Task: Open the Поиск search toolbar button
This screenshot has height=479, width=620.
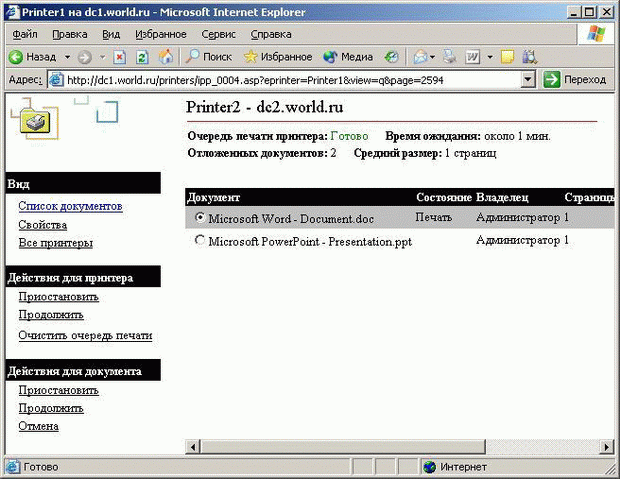Action: pyautogui.click(x=209, y=57)
